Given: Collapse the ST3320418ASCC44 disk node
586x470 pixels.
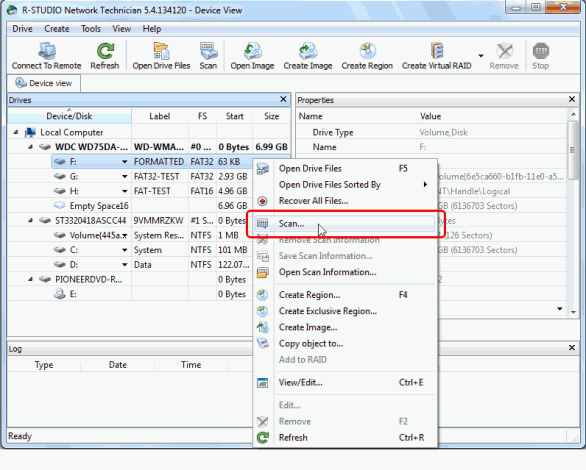Looking at the screenshot, I should [x=30, y=220].
